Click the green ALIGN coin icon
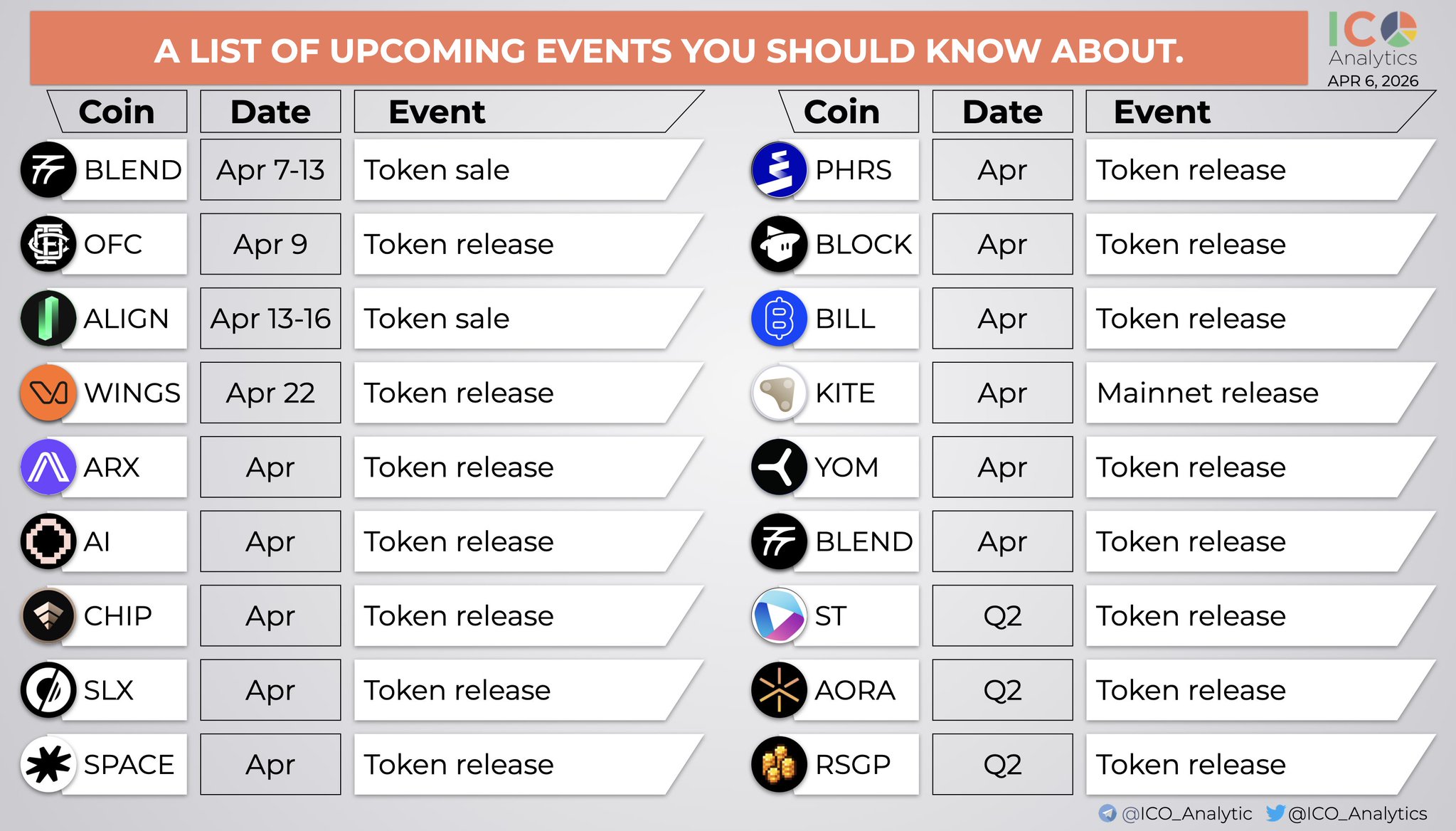The height and width of the screenshot is (831, 1456). [48, 318]
